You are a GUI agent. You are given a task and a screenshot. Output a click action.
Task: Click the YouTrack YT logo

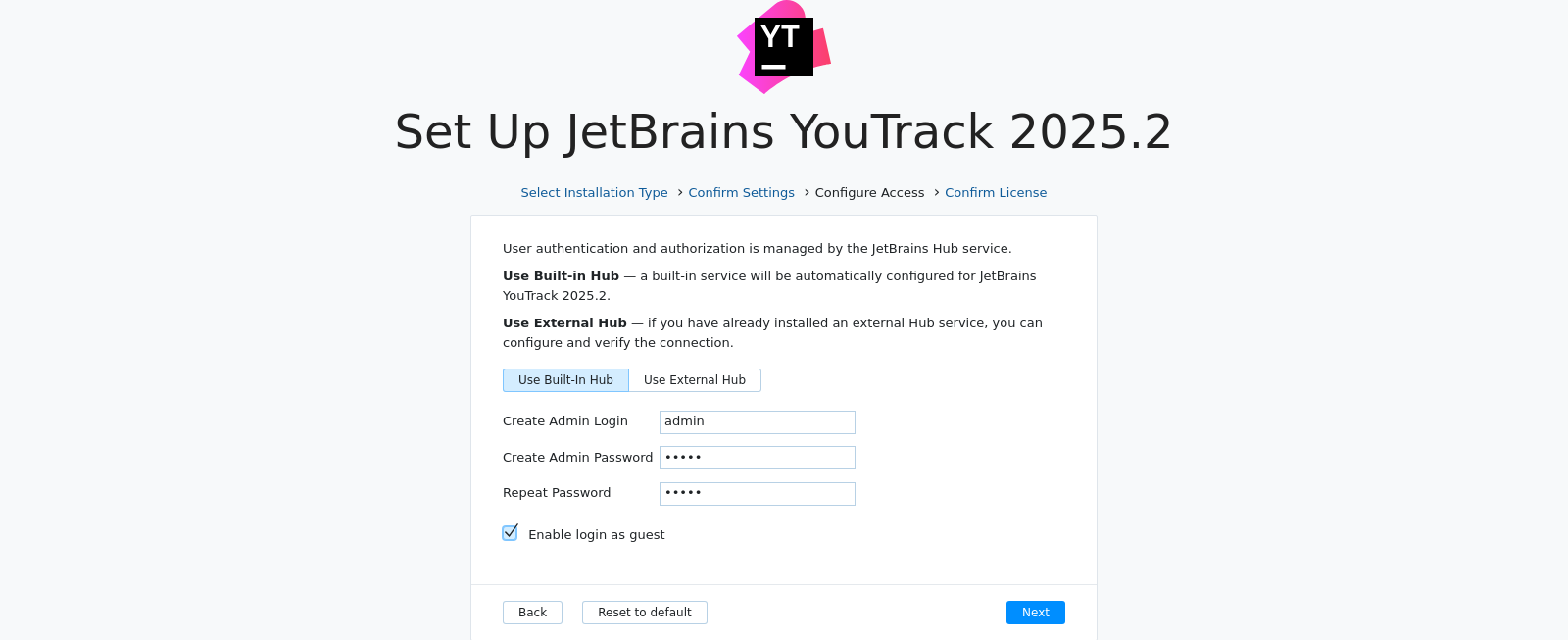(x=783, y=46)
